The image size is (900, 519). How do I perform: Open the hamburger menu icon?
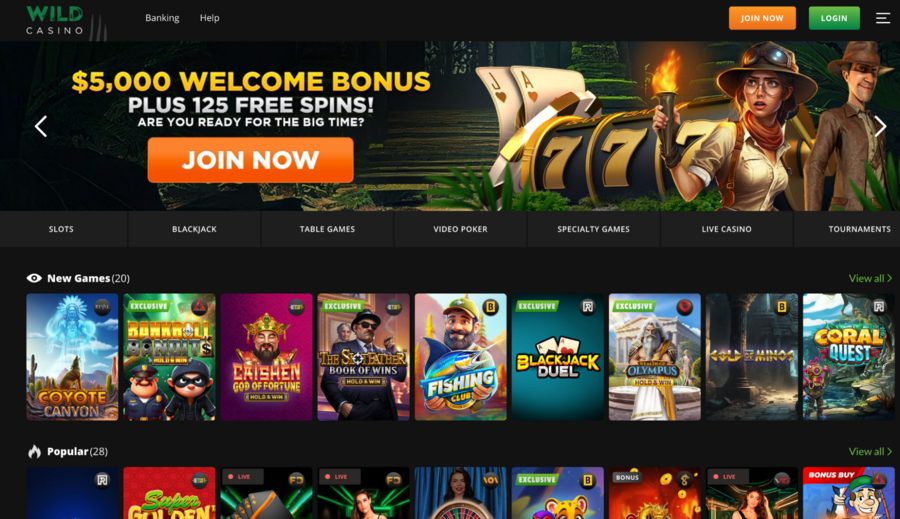[882, 18]
